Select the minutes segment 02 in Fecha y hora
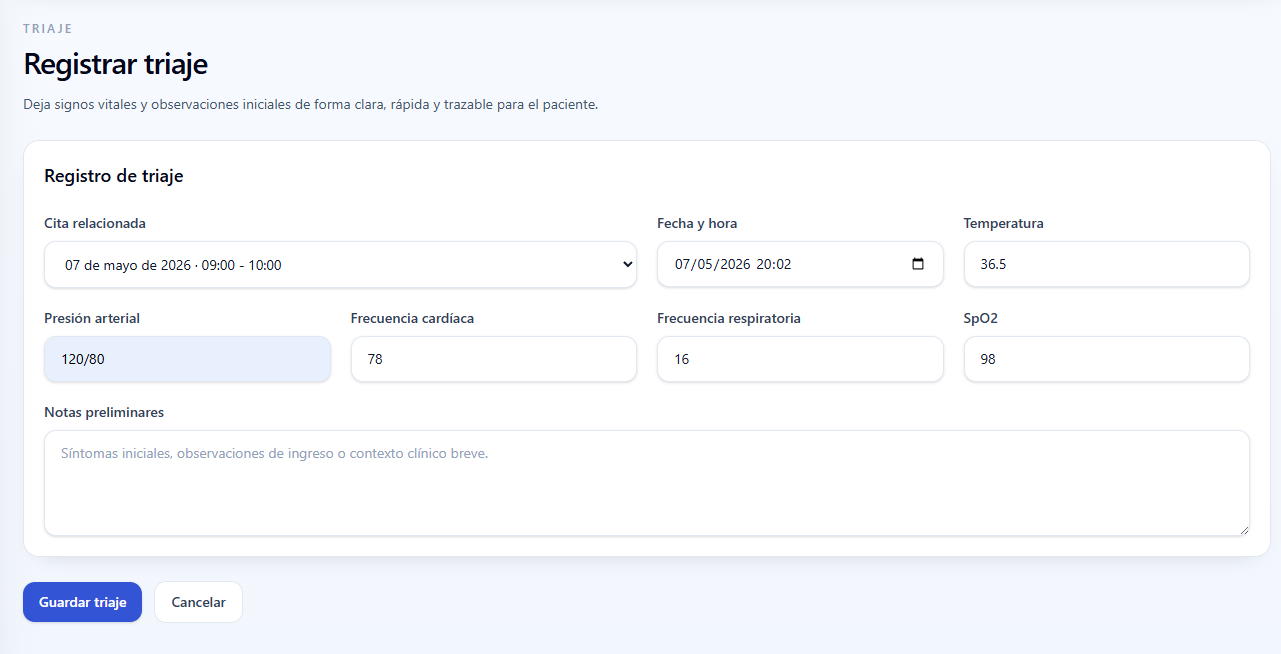This screenshot has width=1281, height=654. (783, 265)
